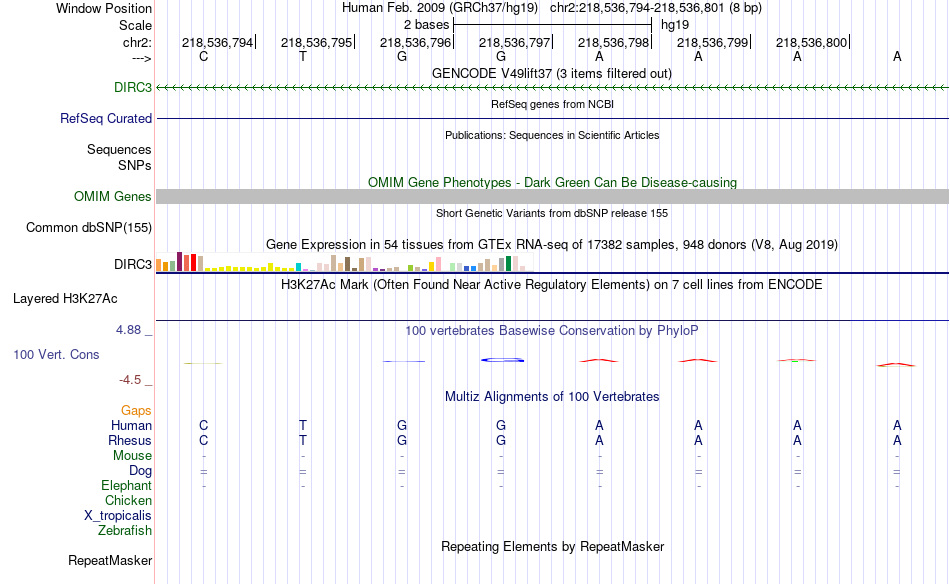
Task: Click base C in the top sequence row
Action: tap(204, 56)
